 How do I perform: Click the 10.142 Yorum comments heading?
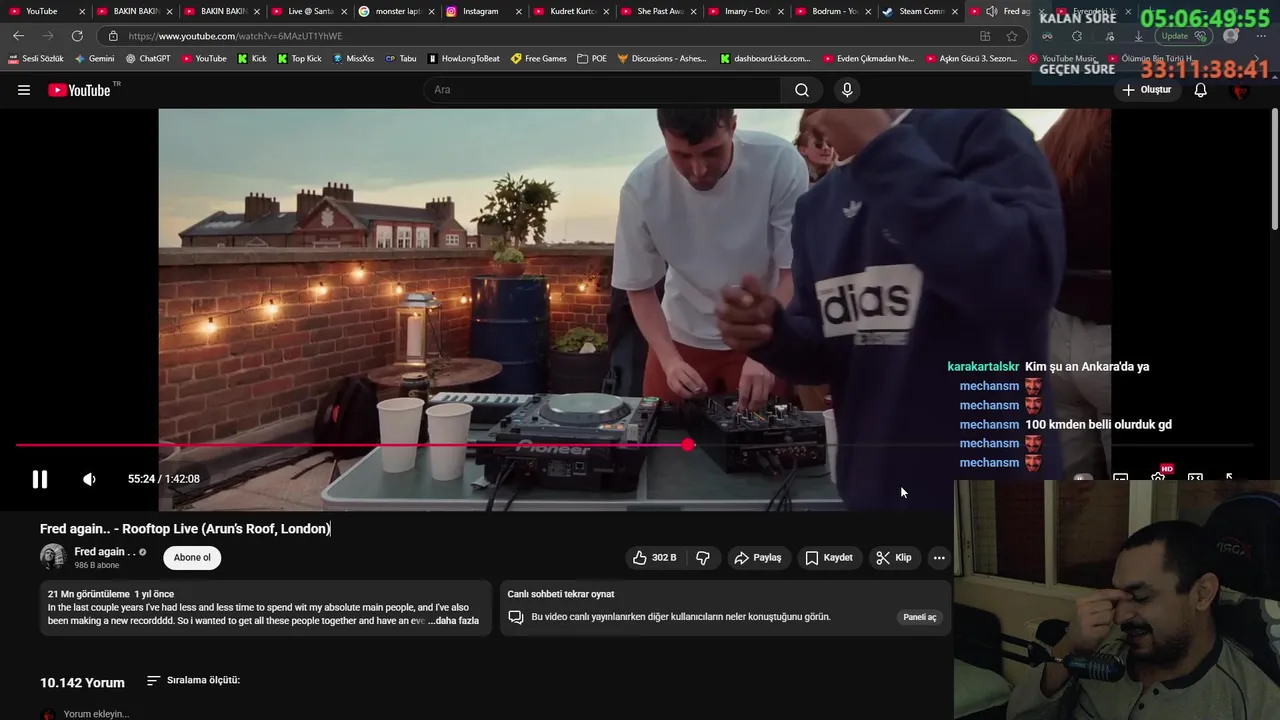click(82, 682)
